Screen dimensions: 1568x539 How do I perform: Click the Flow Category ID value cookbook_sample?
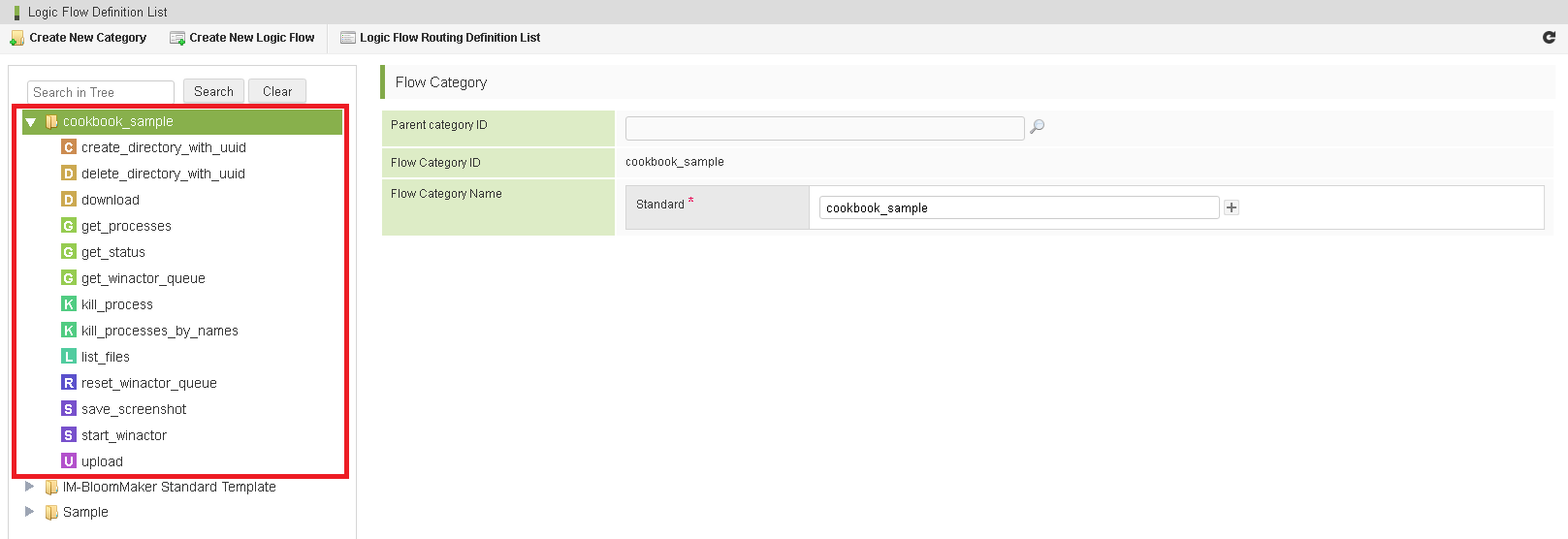(x=675, y=162)
